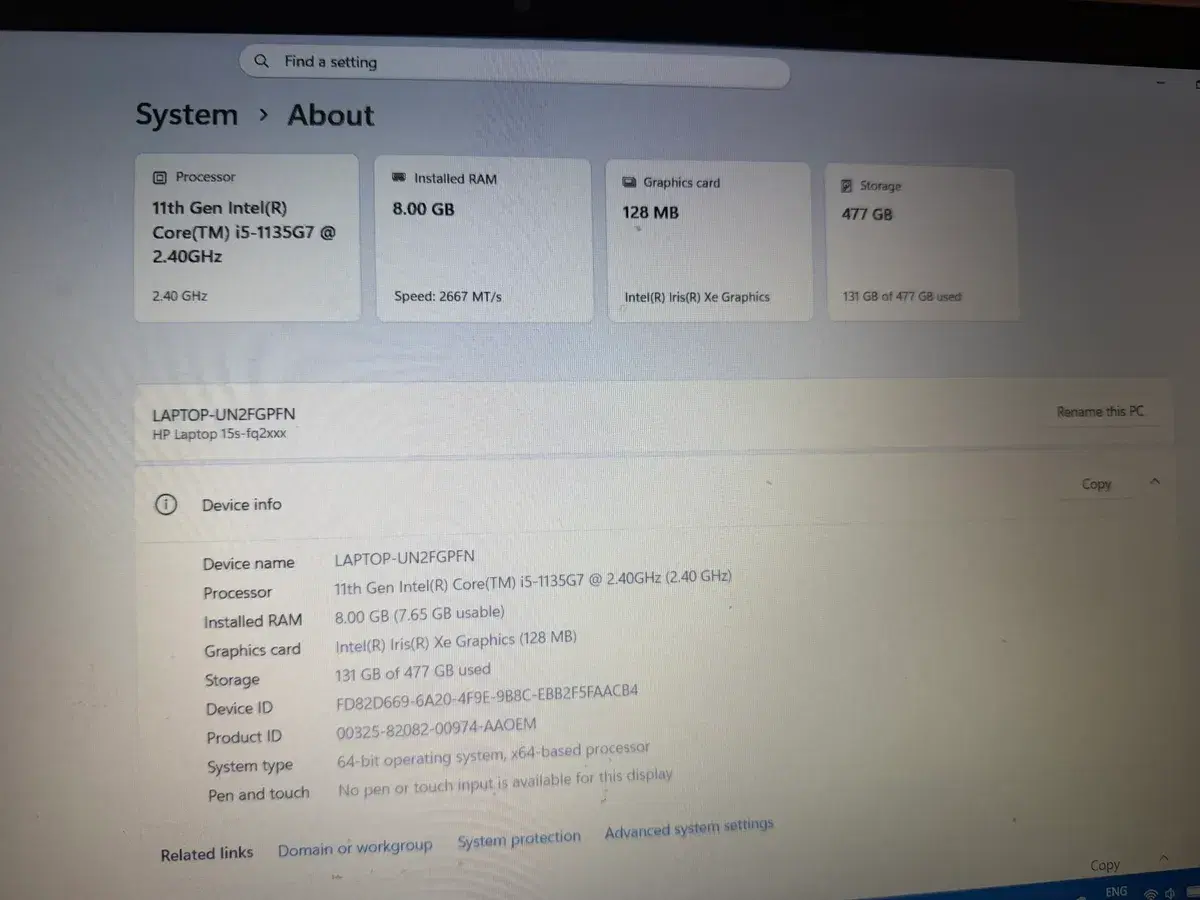Select the Device name value LAPTOP-UN2FGPFN
Viewport: 1200px width, 900px height.
pyautogui.click(x=405, y=557)
